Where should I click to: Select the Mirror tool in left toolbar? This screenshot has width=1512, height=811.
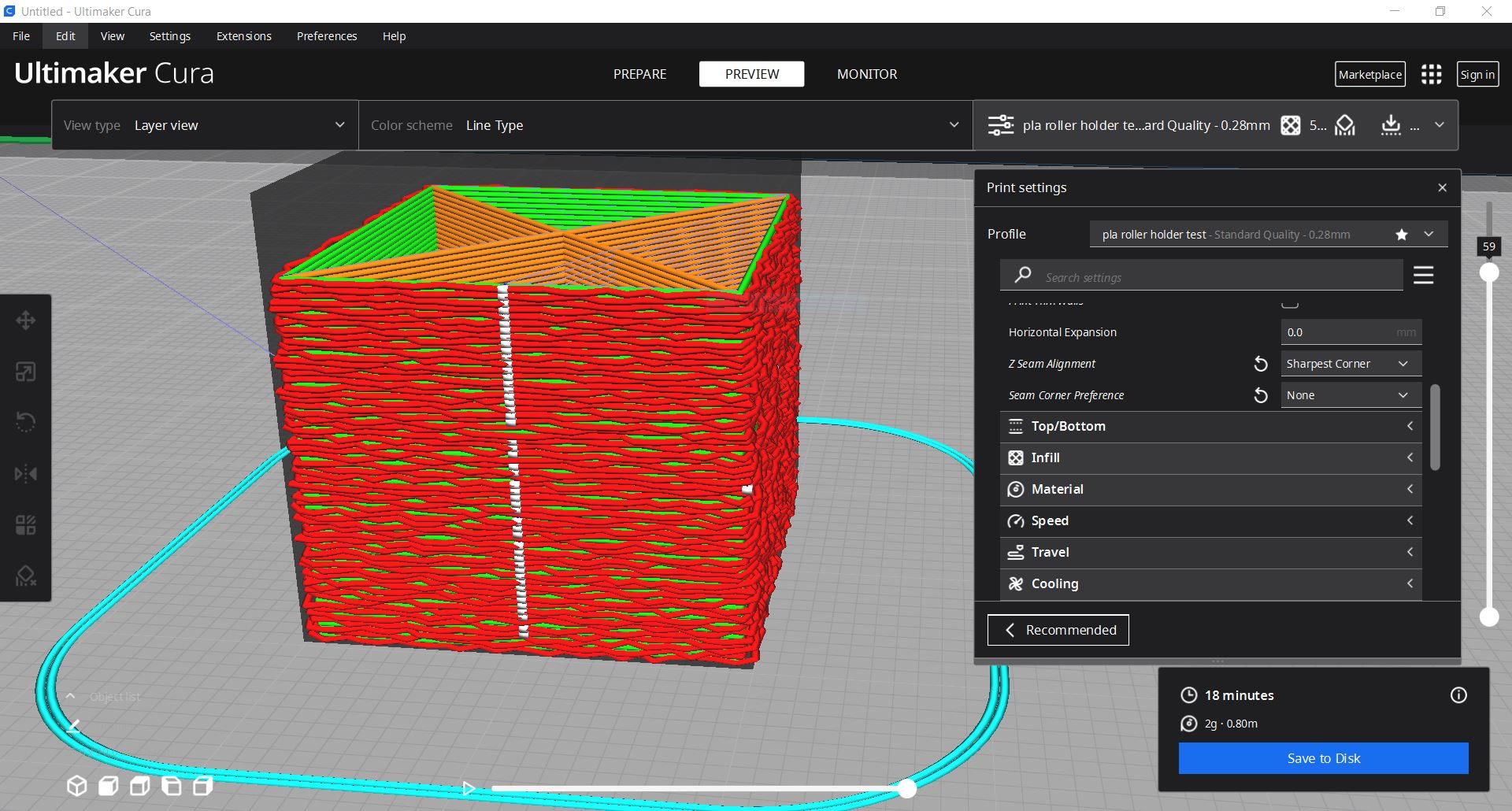(25, 474)
